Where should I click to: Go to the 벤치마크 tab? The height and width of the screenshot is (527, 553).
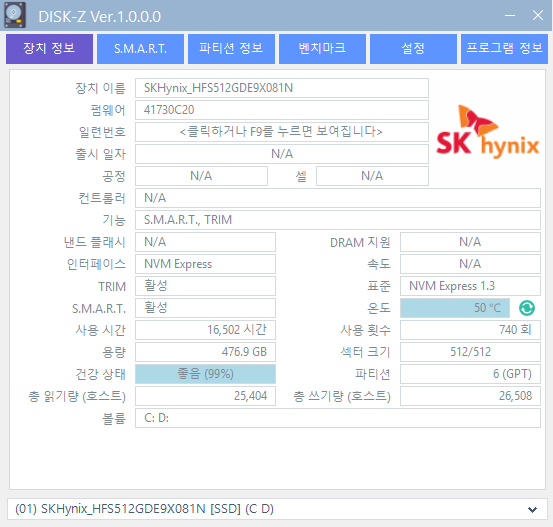[x=322, y=49]
